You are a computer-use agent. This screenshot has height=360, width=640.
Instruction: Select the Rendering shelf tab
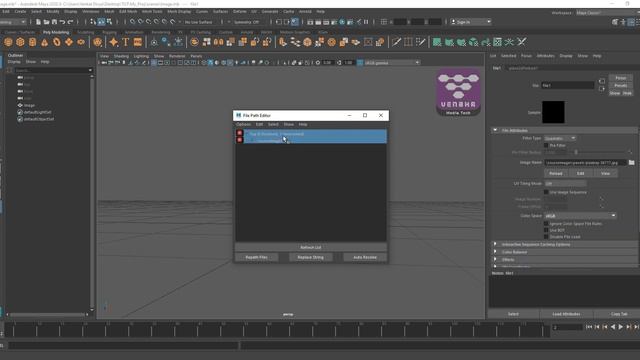pyautogui.click(x=161, y=32)
